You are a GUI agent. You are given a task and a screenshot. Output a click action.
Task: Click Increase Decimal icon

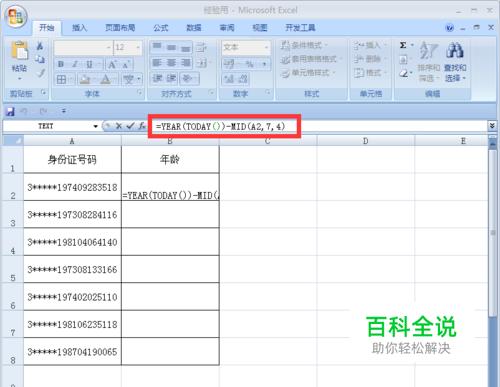coord(229,79)
